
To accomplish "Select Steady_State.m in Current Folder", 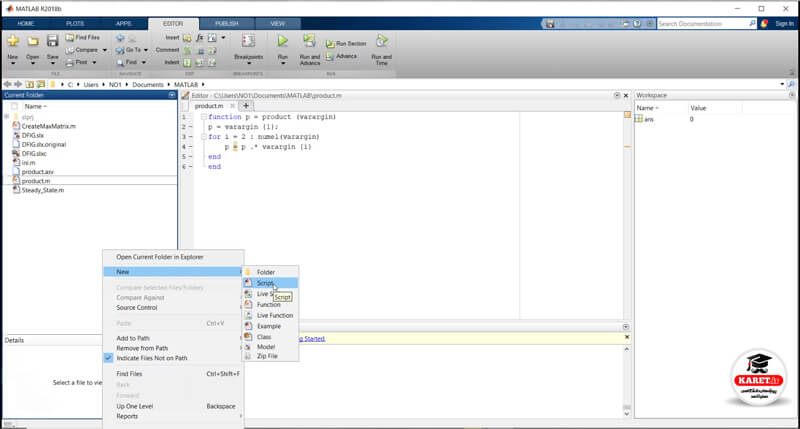I will 43,190.
